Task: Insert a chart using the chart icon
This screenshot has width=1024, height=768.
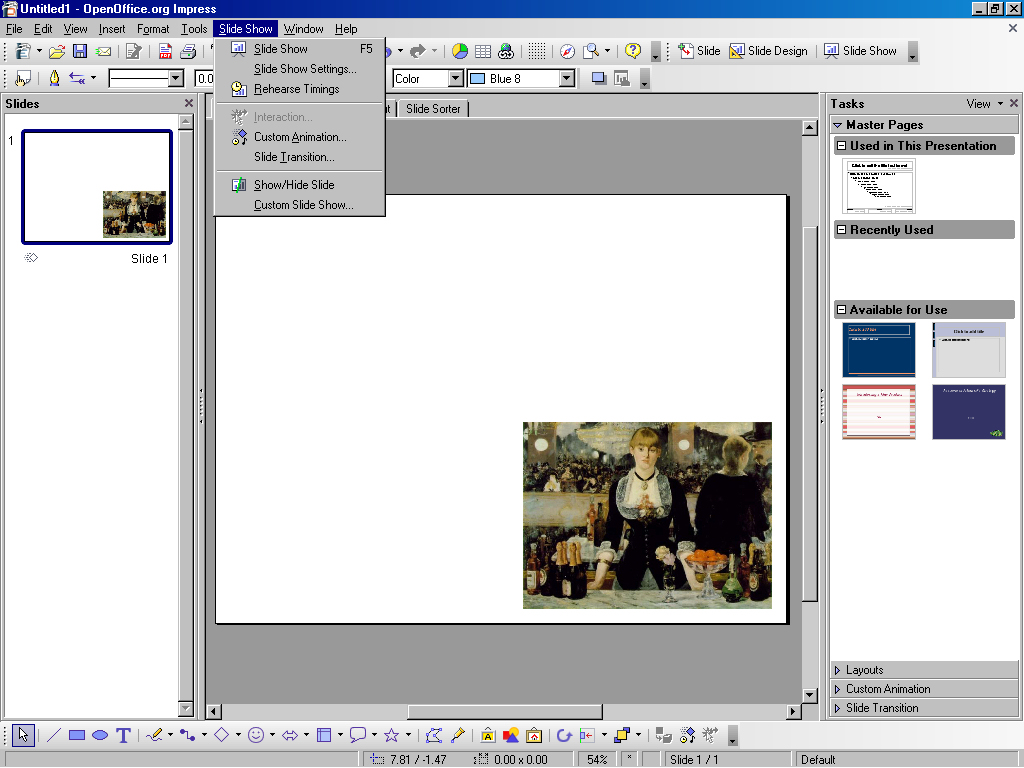Action: 460,51
